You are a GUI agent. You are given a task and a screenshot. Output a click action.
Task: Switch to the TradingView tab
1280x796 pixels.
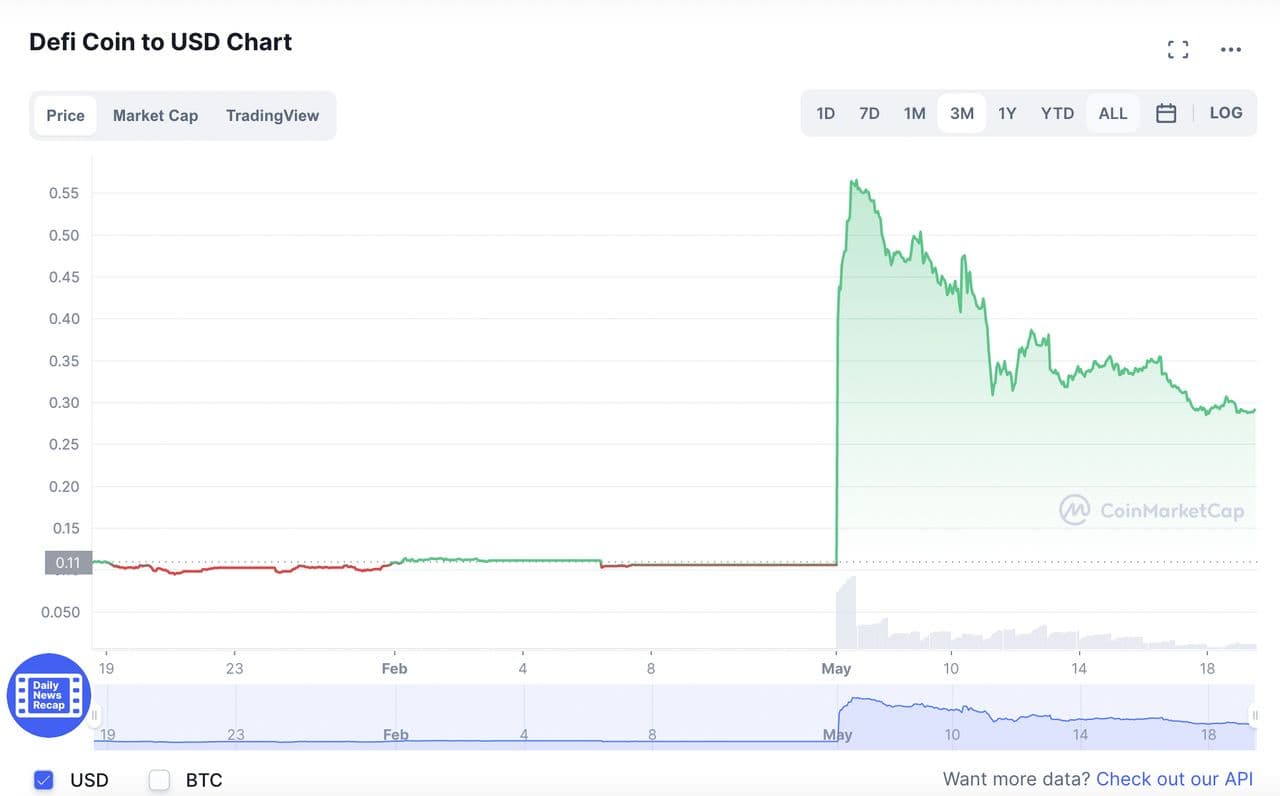pyautogui.click(x=272, y=116)
